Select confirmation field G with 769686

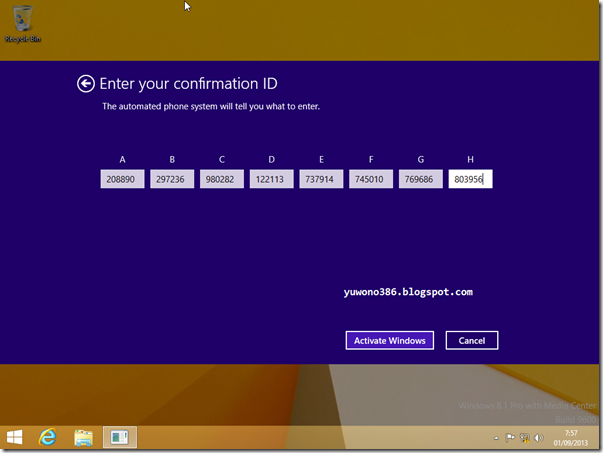click(421, 179)
